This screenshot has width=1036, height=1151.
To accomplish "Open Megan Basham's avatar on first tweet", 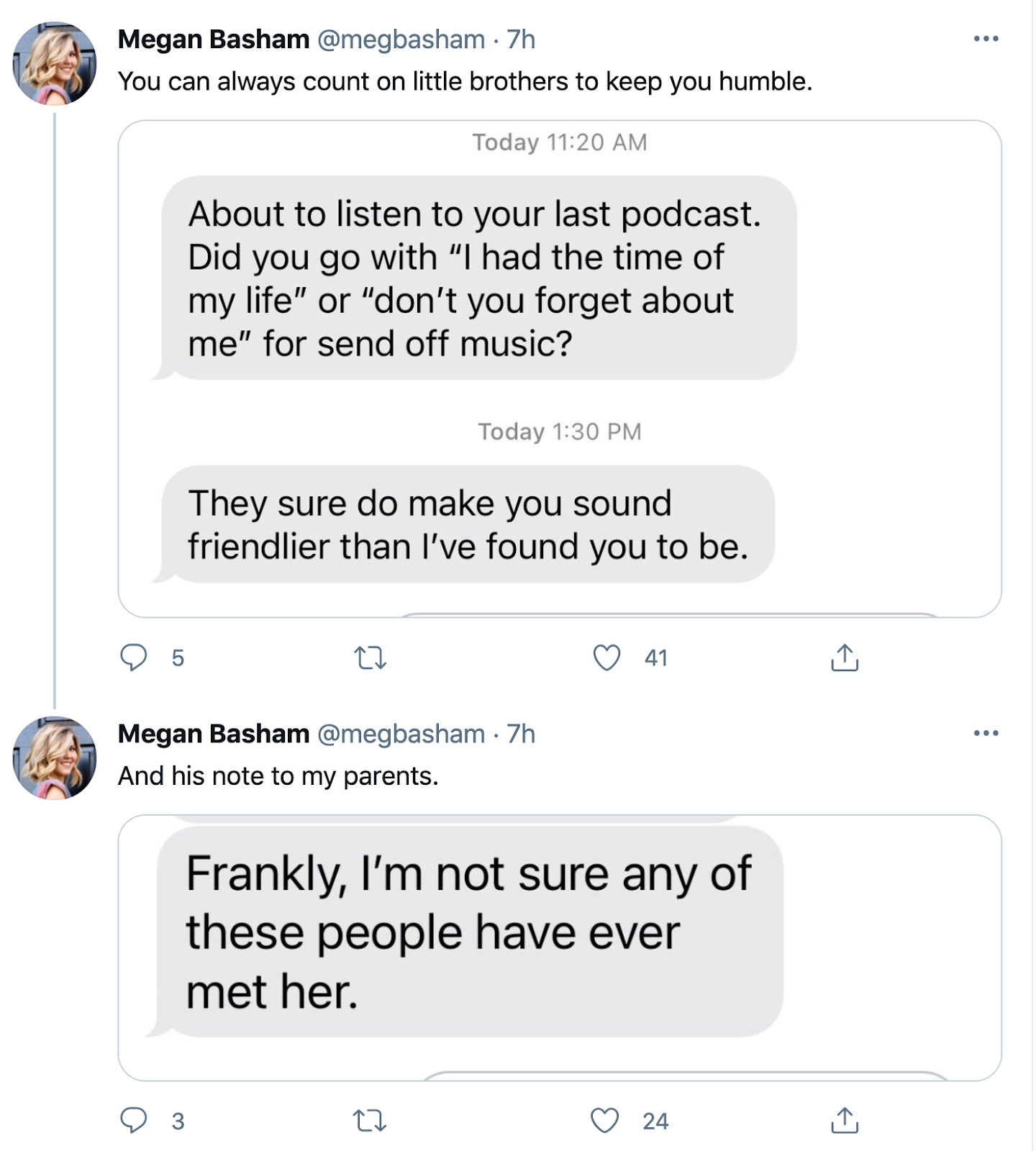I will [x=55, y=63].
